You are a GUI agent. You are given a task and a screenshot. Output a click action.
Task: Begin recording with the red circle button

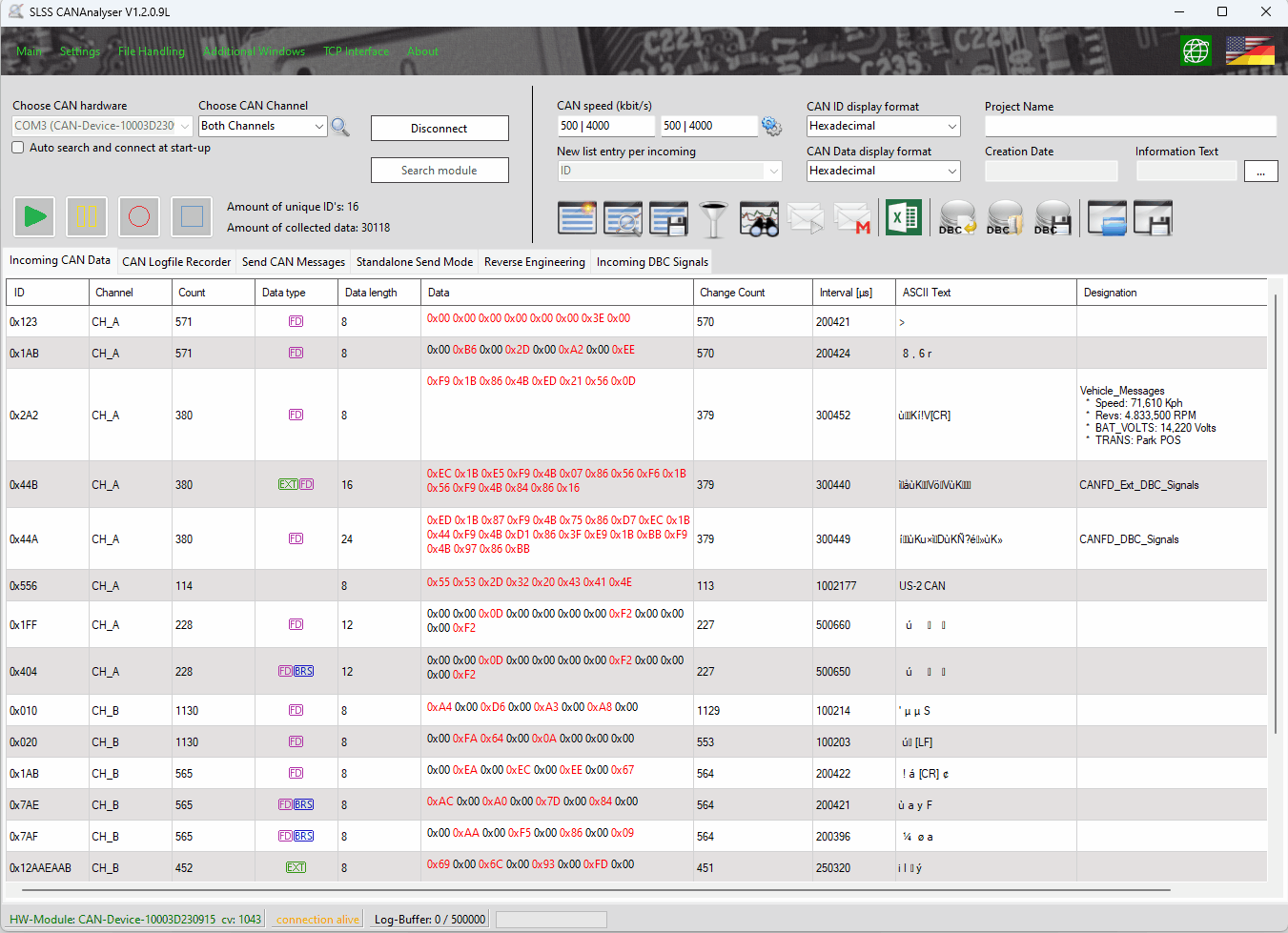[x=139, y=216]
